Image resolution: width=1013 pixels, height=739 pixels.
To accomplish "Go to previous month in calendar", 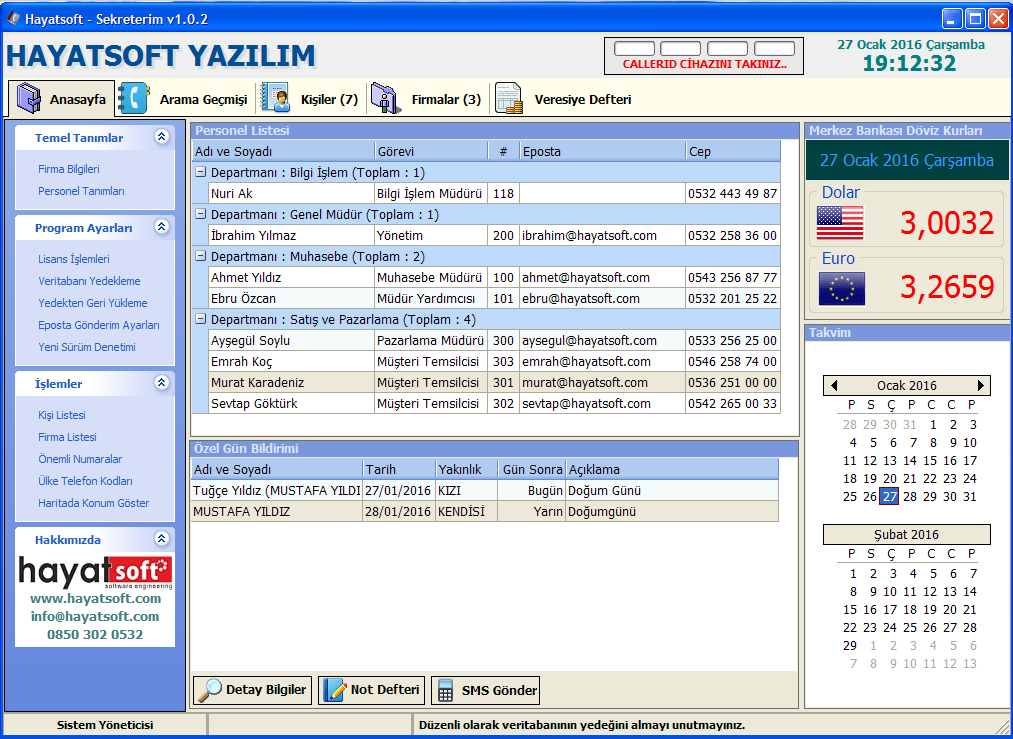I will coord(833,386).
